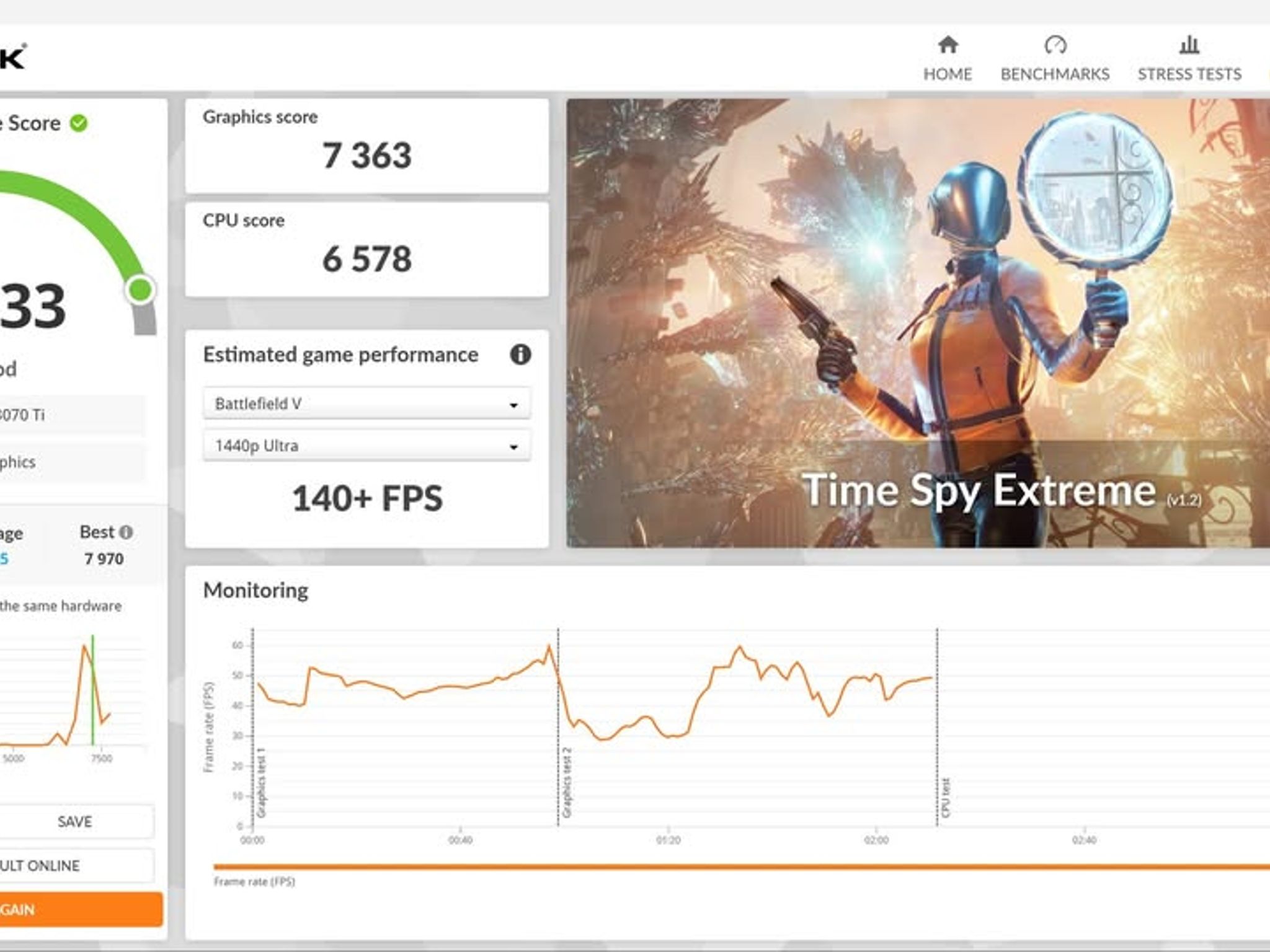This screenshot has width=1270, height=952.
Task: Click the 3070 Ti GPU name field
Action: [x=72, y=415]
